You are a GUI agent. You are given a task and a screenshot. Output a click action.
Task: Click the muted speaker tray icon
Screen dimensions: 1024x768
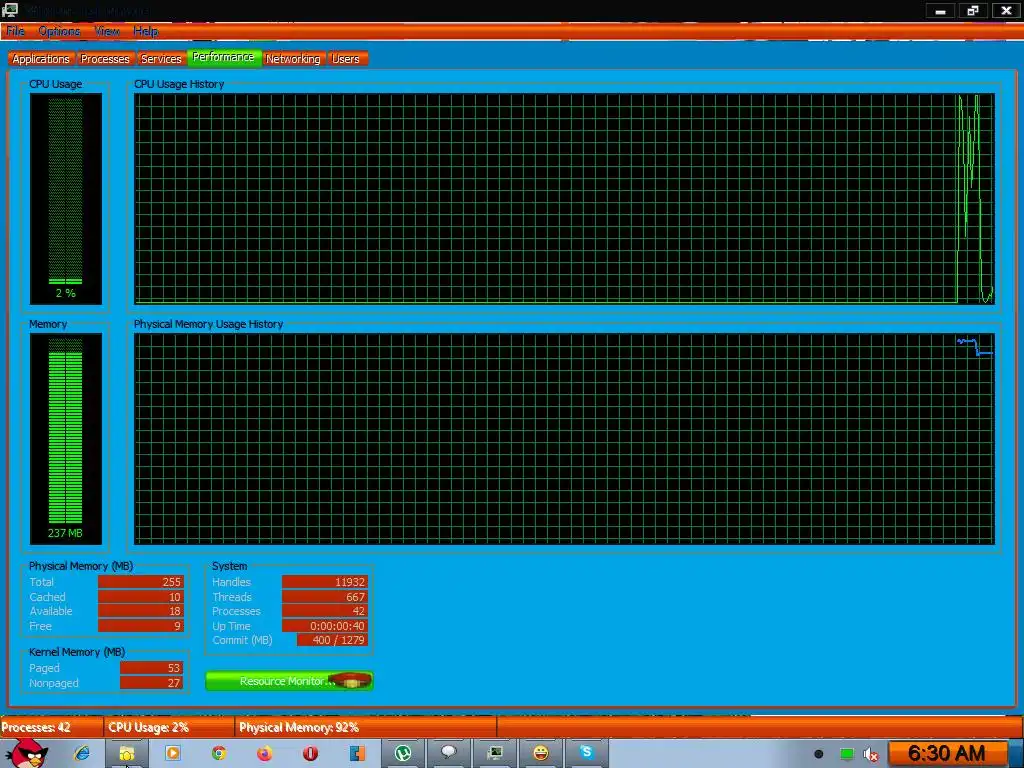pos(871,754)
